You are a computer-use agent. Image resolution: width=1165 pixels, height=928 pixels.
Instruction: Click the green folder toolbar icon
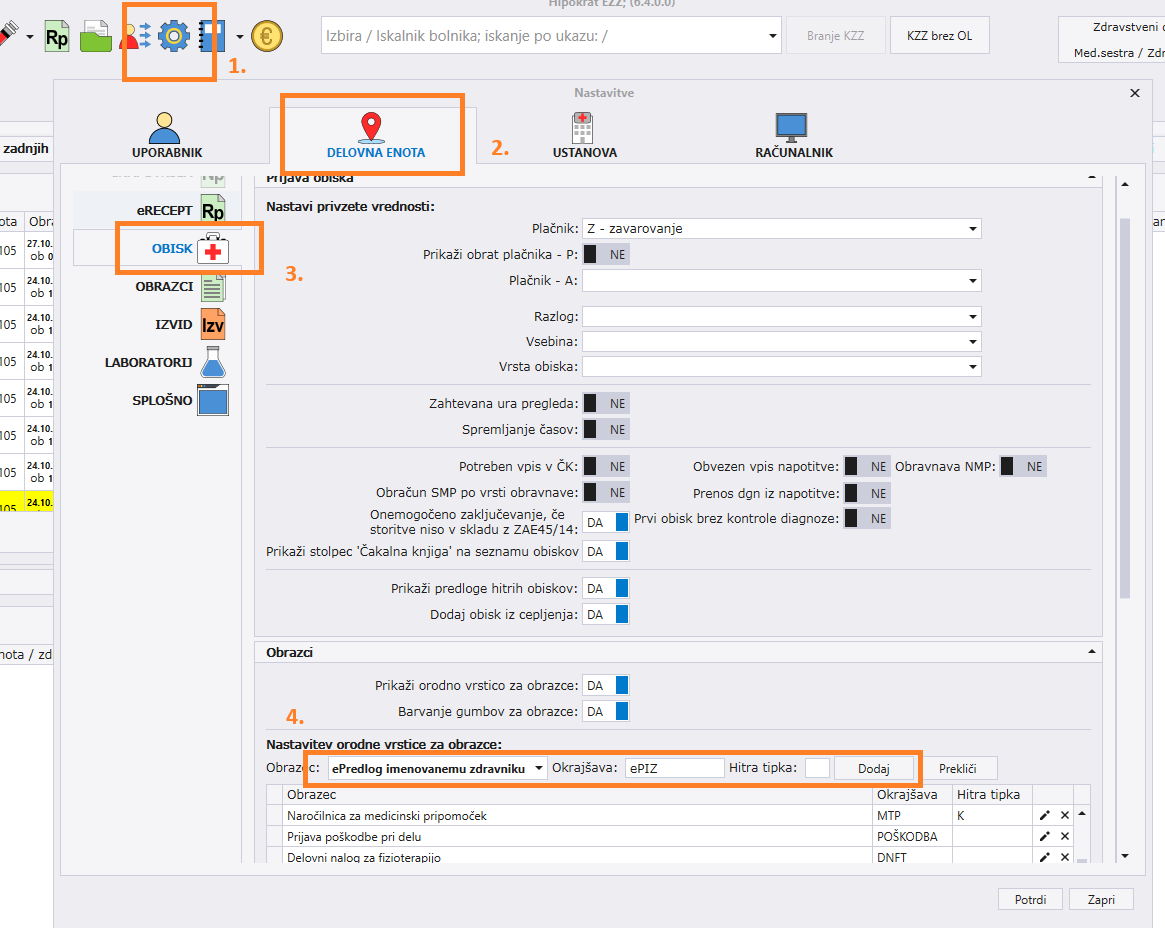[x=96, y=37]
